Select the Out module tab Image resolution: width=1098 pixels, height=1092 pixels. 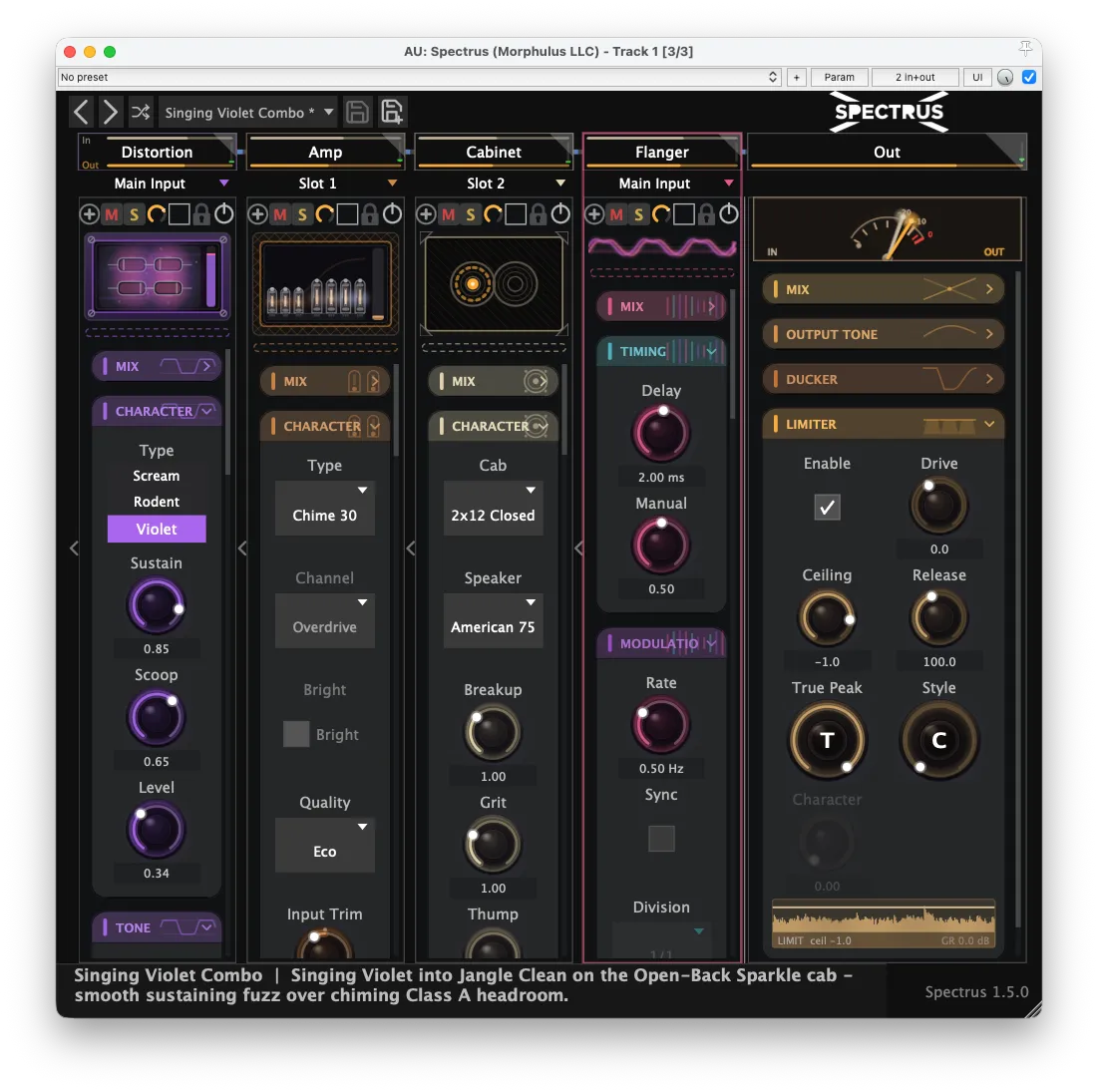tap(888, 152)
